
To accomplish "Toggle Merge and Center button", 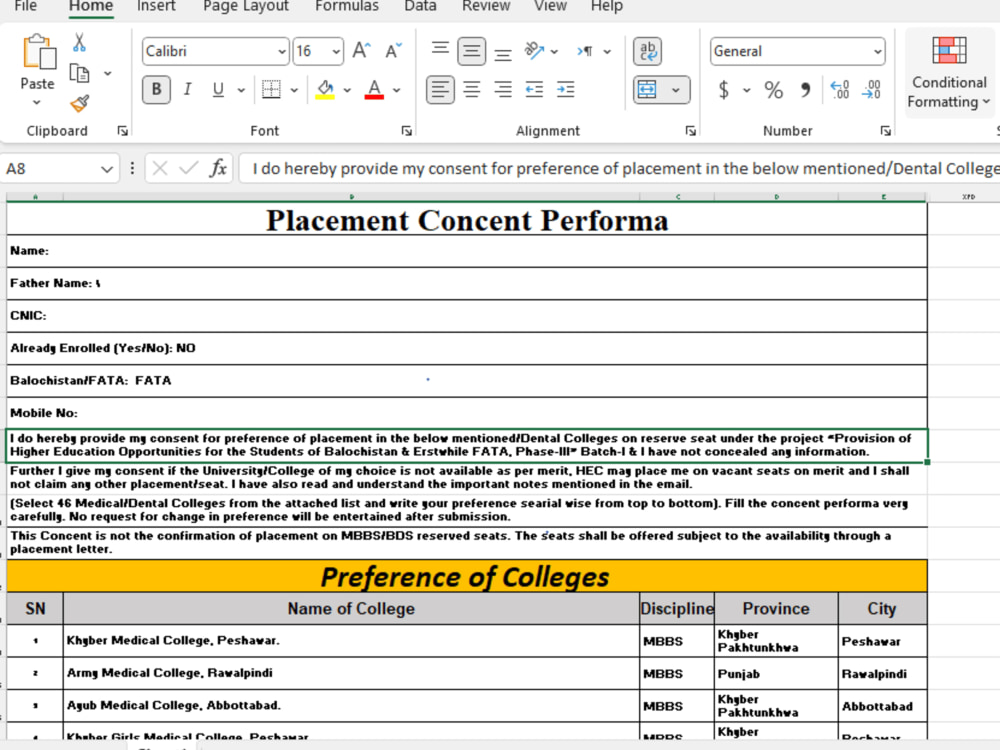I will 647,90.
